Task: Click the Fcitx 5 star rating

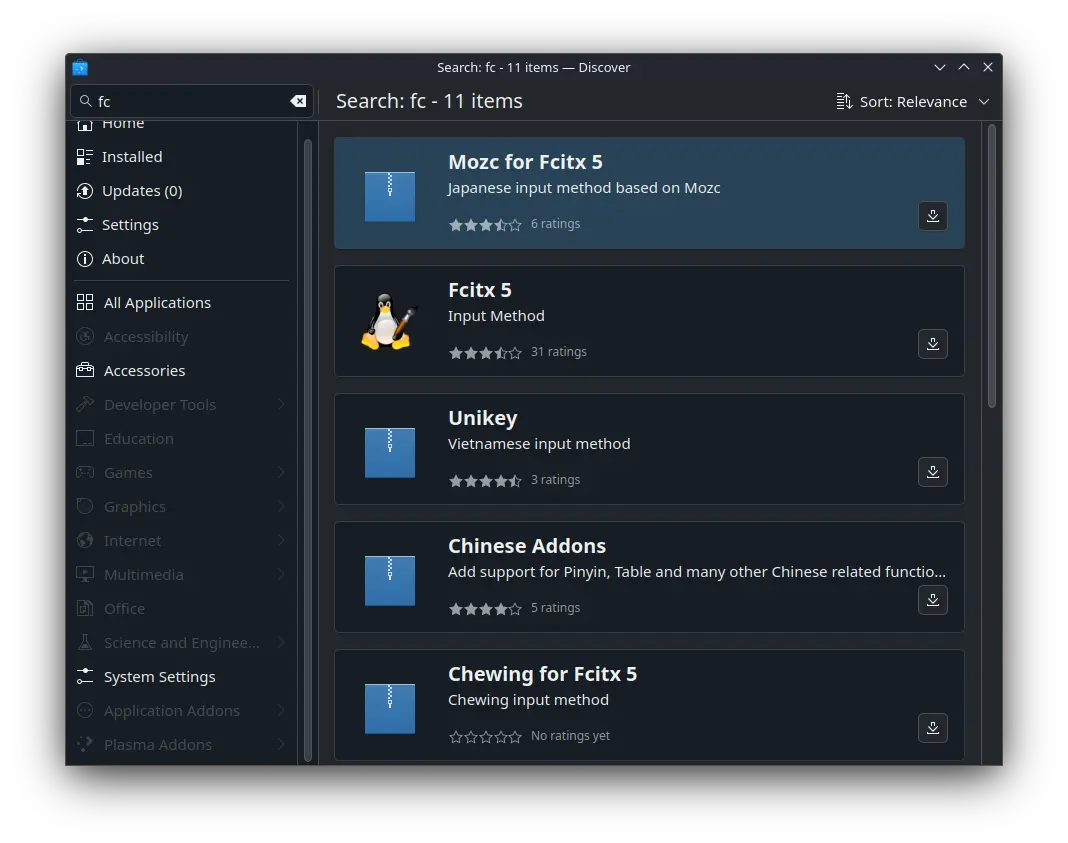Action: pos(485,353)
